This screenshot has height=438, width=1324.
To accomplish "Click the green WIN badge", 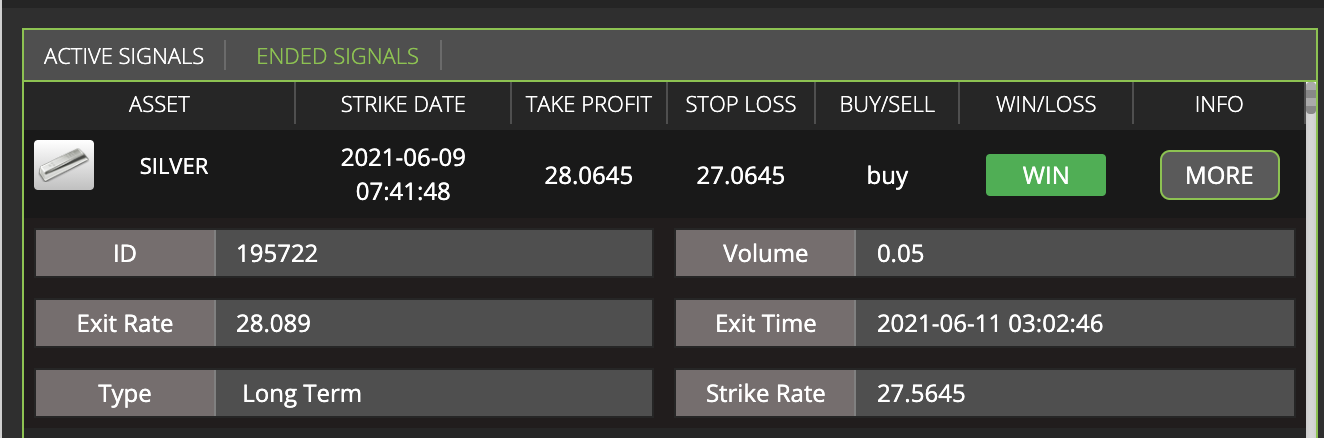I will 1046,175.
